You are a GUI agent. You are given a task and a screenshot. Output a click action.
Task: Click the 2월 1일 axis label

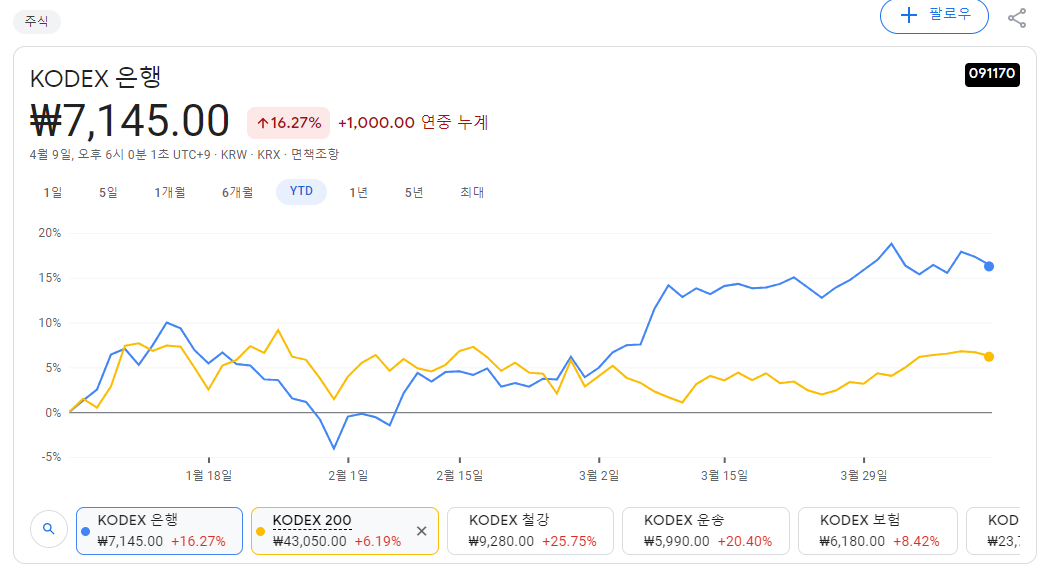pyautogui.click(x=348, y=476)
